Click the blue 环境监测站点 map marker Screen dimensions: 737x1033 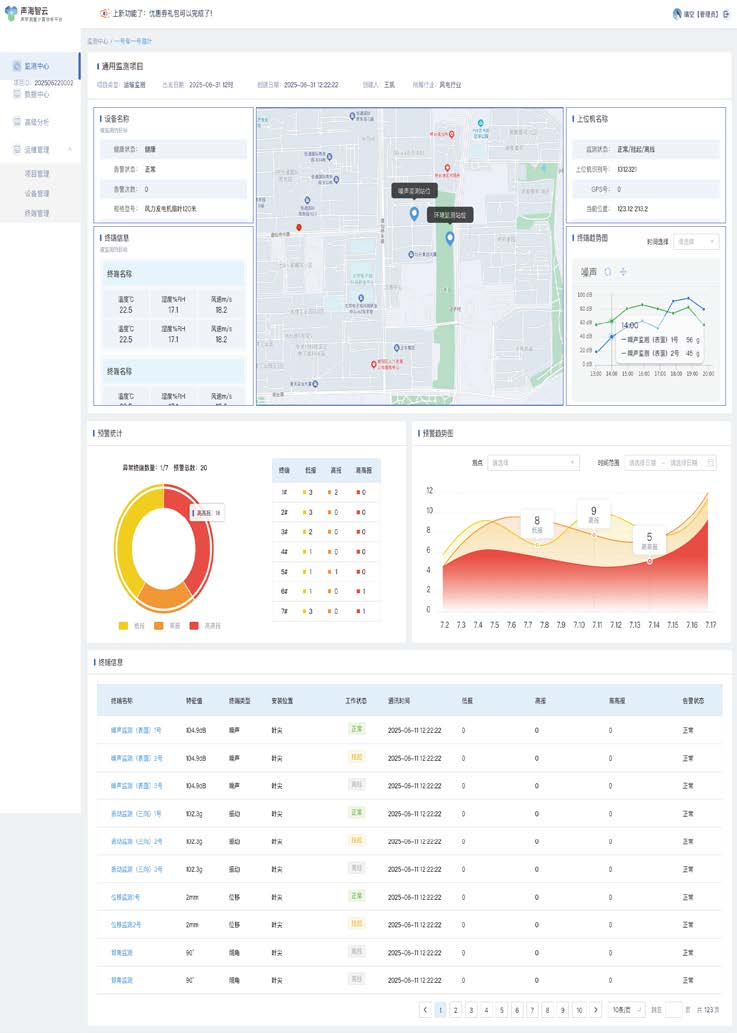click(x=450, y=237)
